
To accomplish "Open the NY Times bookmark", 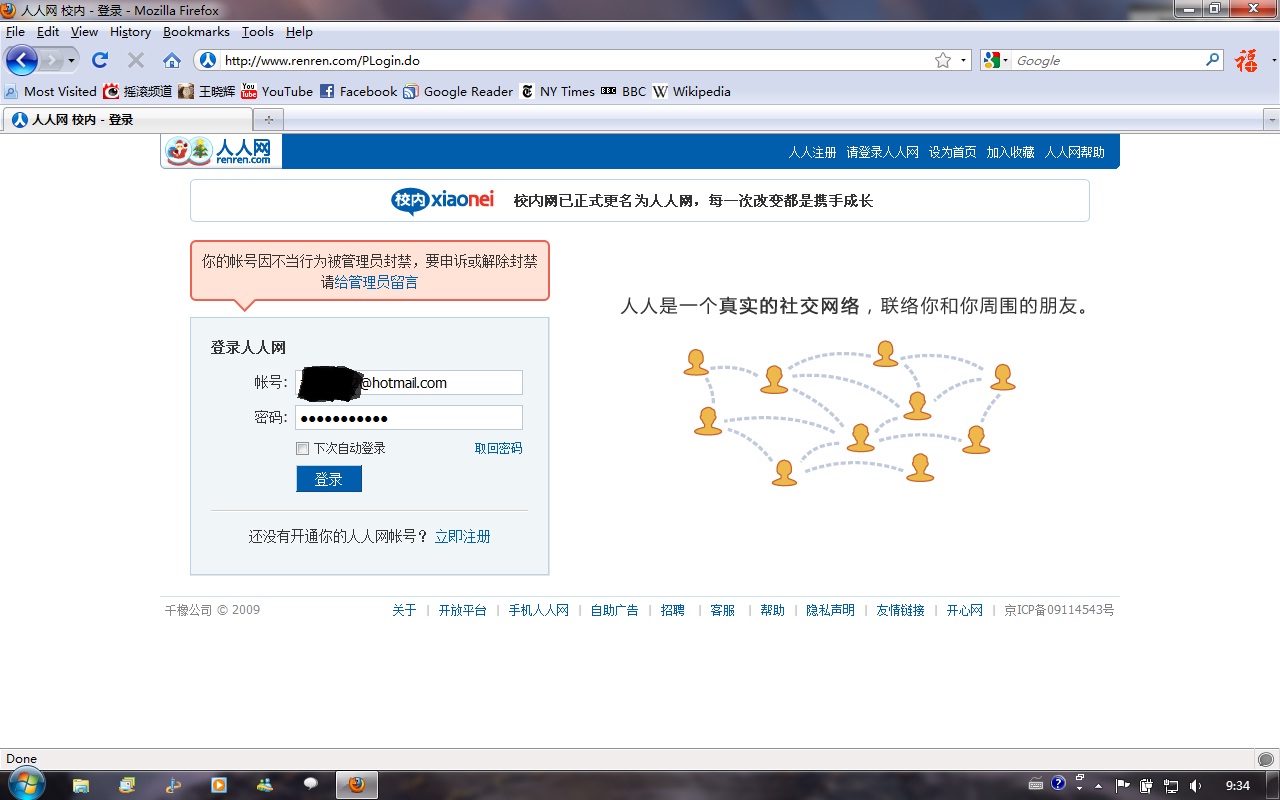I will tap(558, 91).
